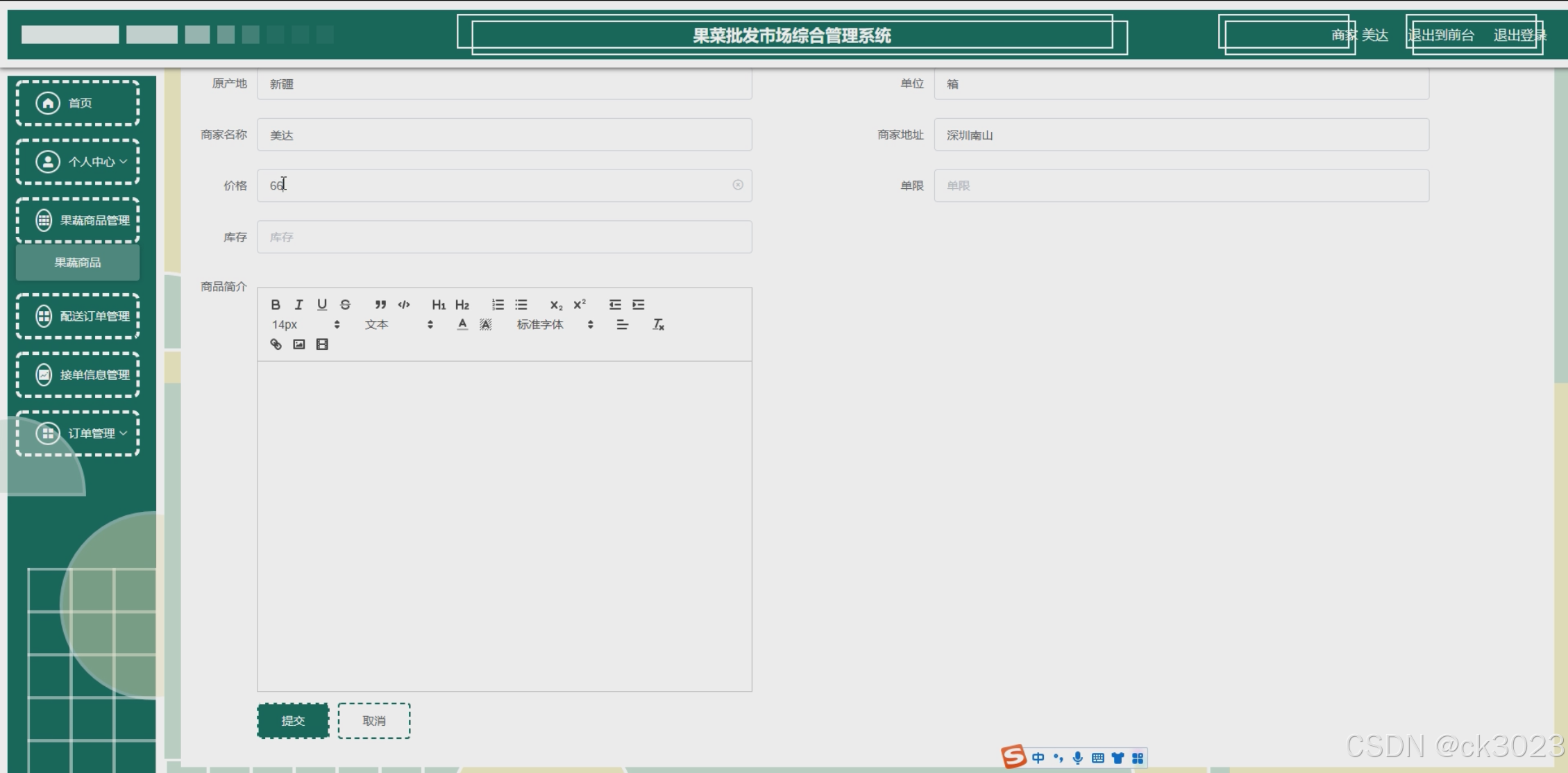Apply the ordered list format
Screen dimensions: 1568x773
498,304
